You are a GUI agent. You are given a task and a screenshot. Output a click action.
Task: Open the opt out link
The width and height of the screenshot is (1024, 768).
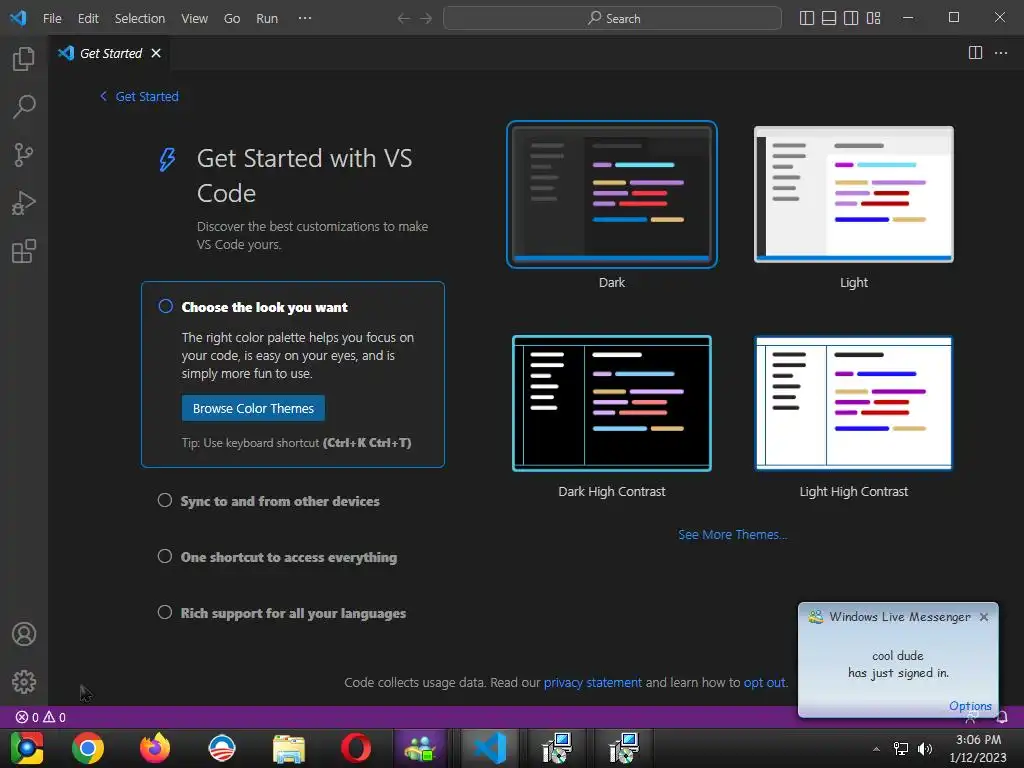pyautogui.click(x=765, y=682)
